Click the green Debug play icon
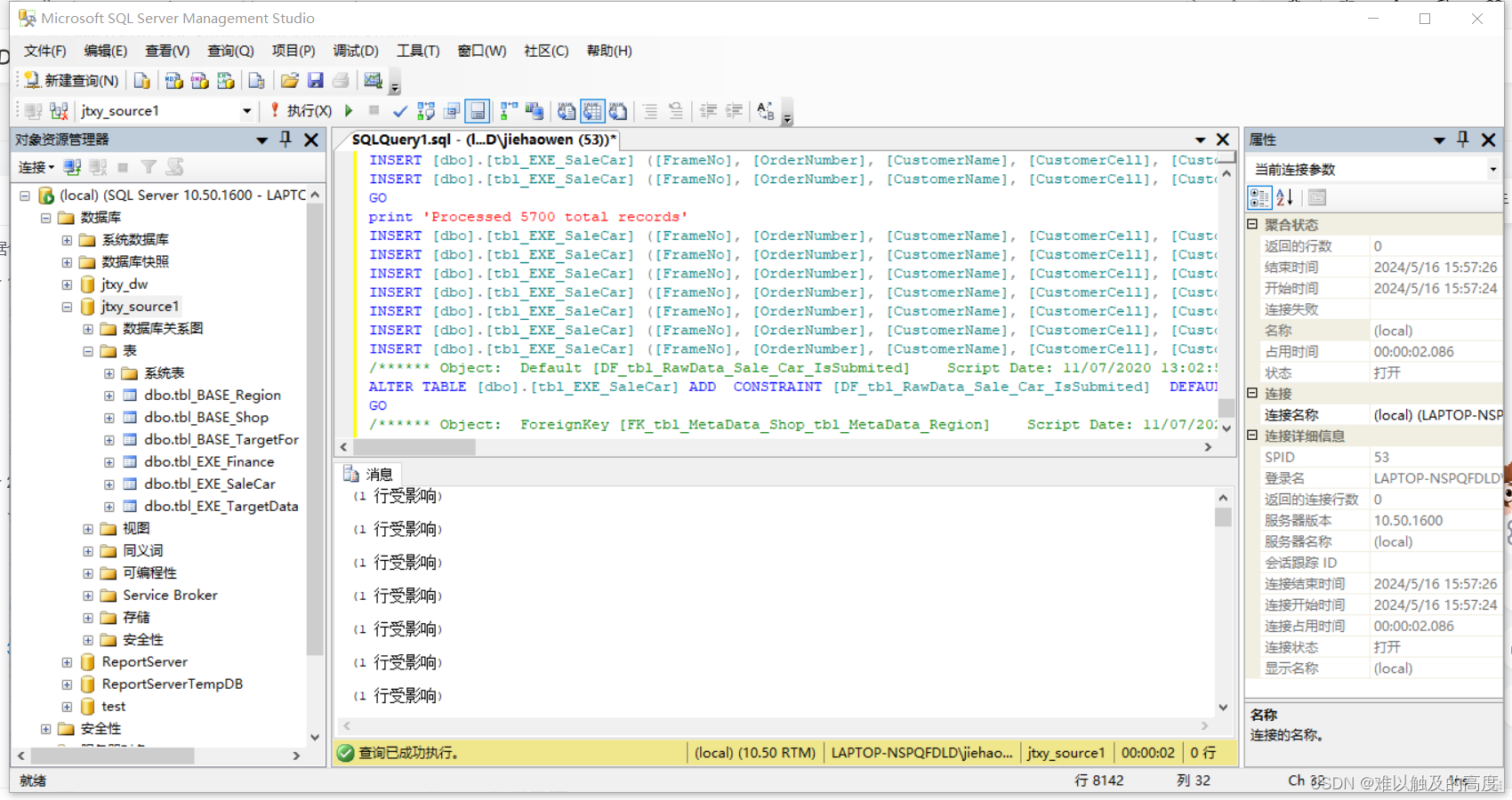The height and width of the screenshot is (800, 1512). (x=350, y=111)
